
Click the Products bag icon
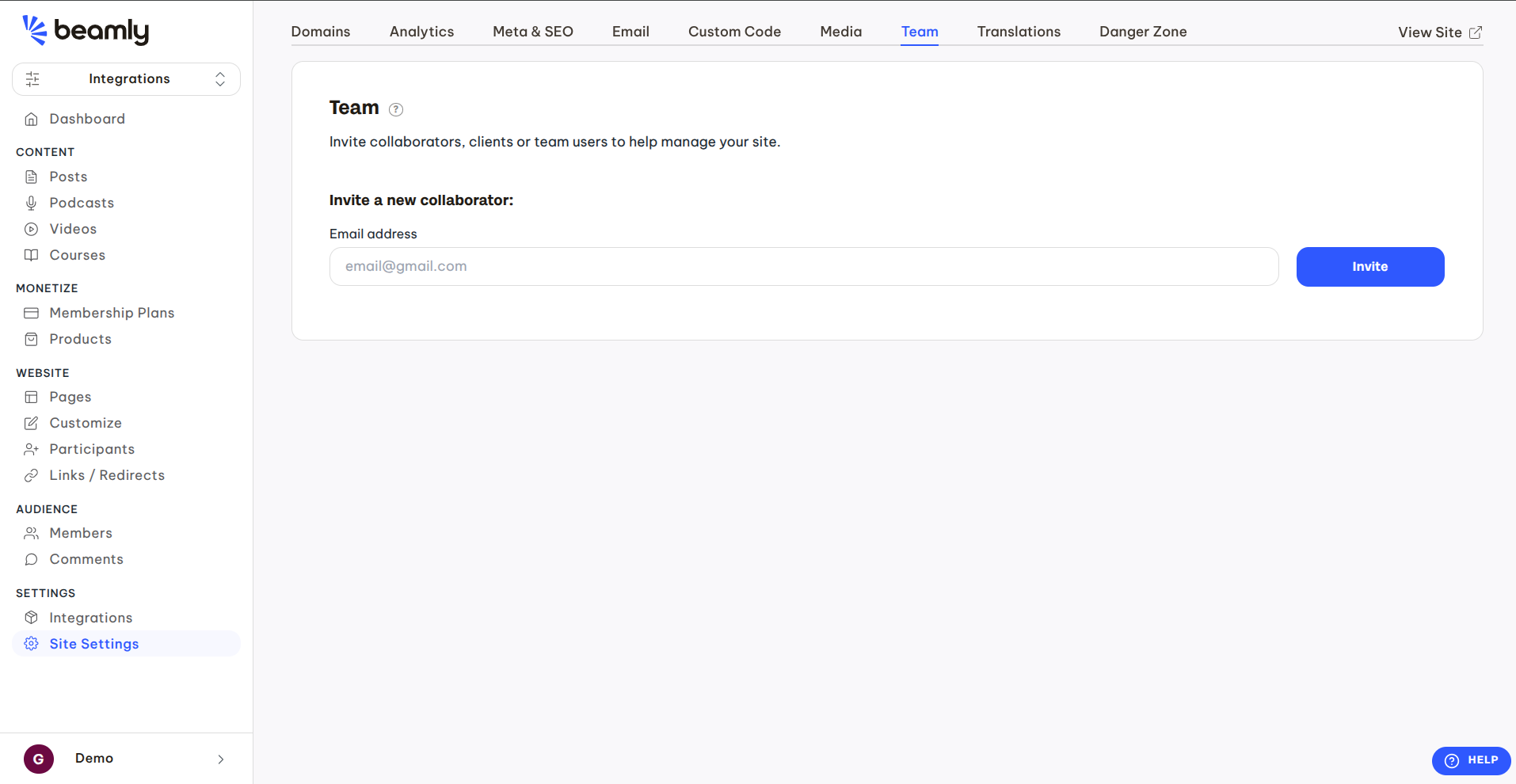pos(32,339)
